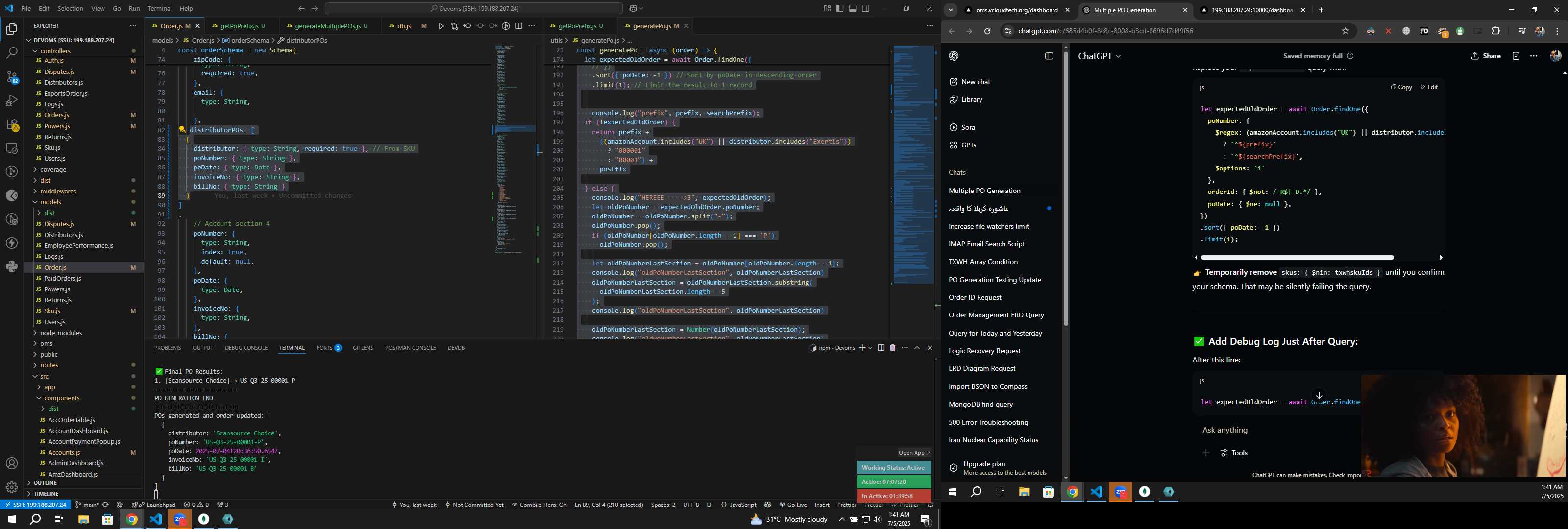The height and width of the screenshot is (529, 1568).
Task: Switch to getPoPrefix.js tab in left editor
Action: 239,26
